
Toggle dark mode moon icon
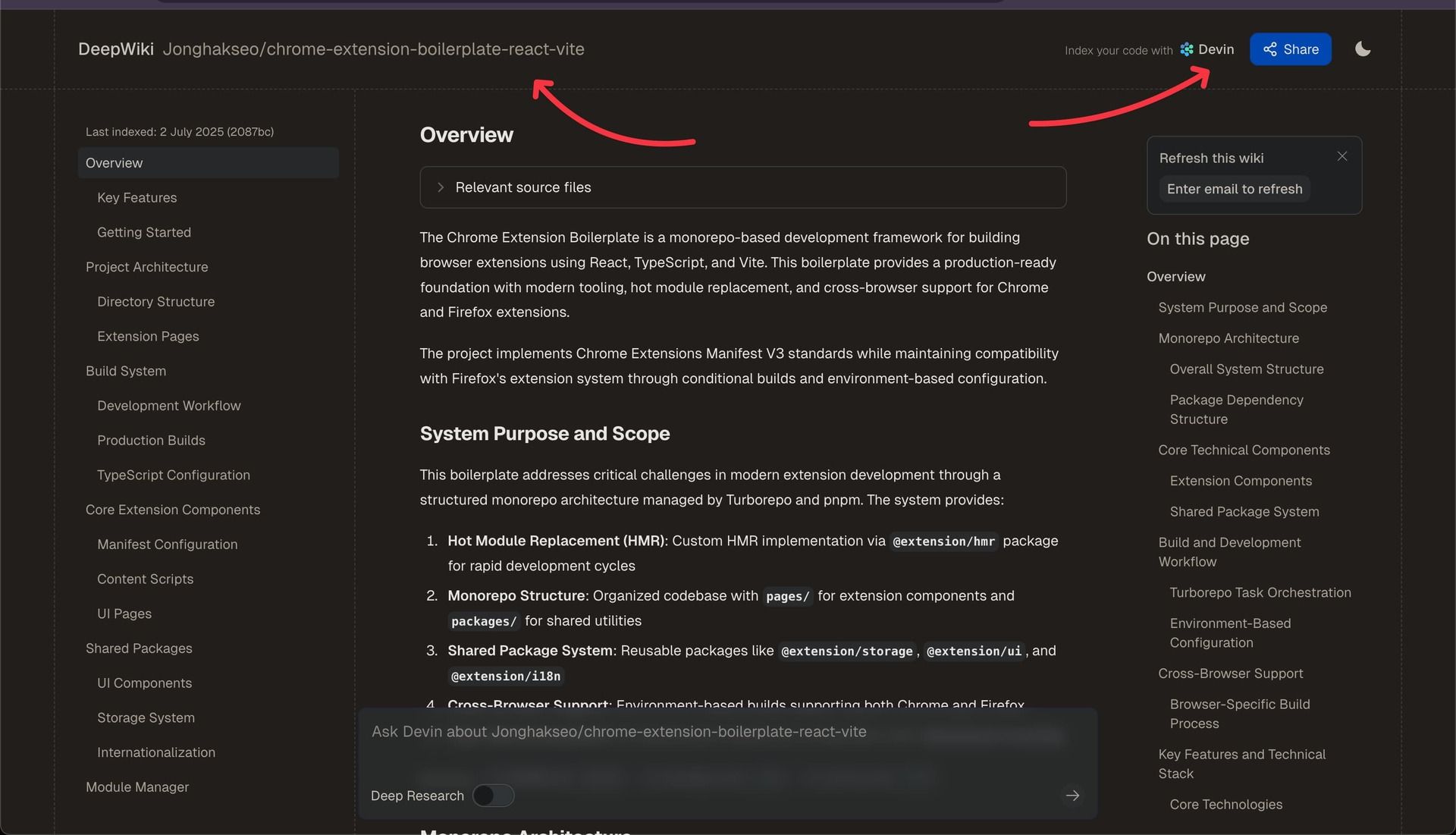(x=1363, y=49)
